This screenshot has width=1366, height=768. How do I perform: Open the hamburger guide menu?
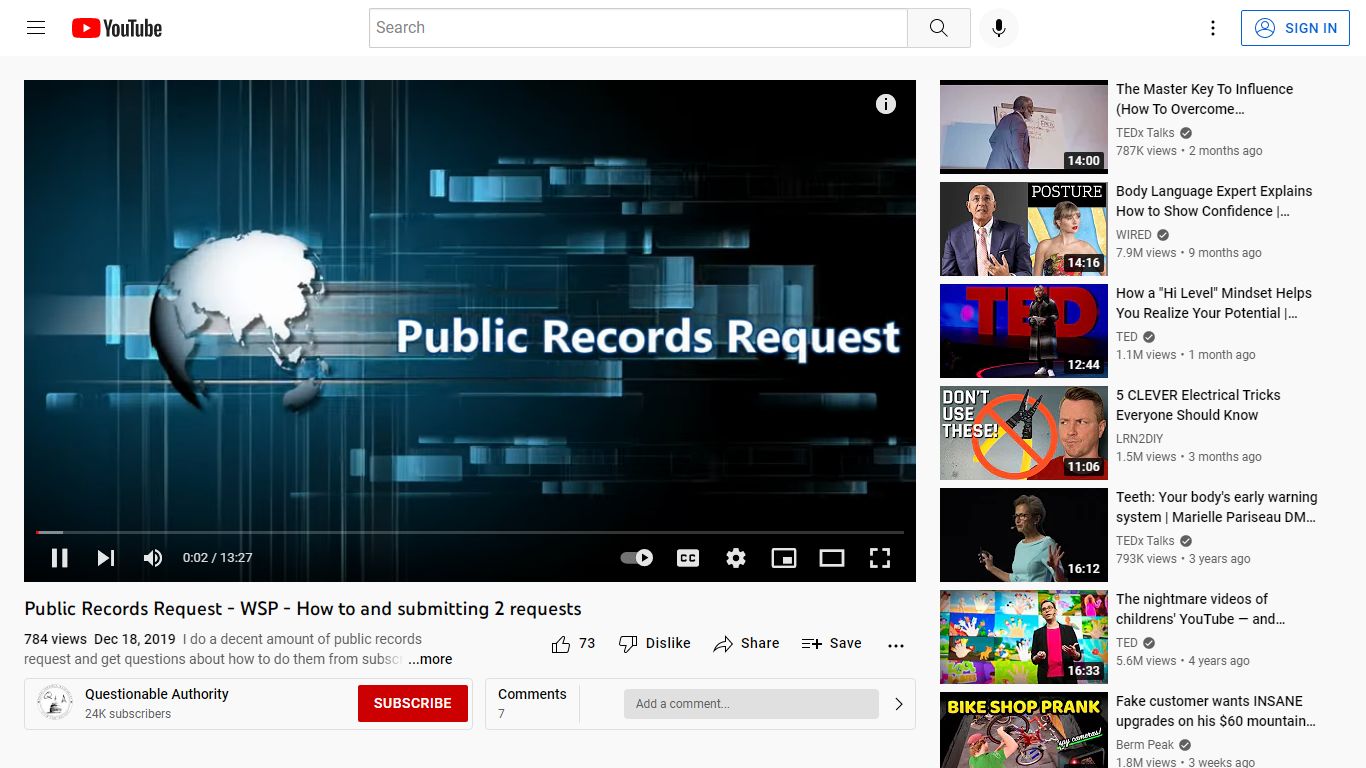click(x=36, y=28)
